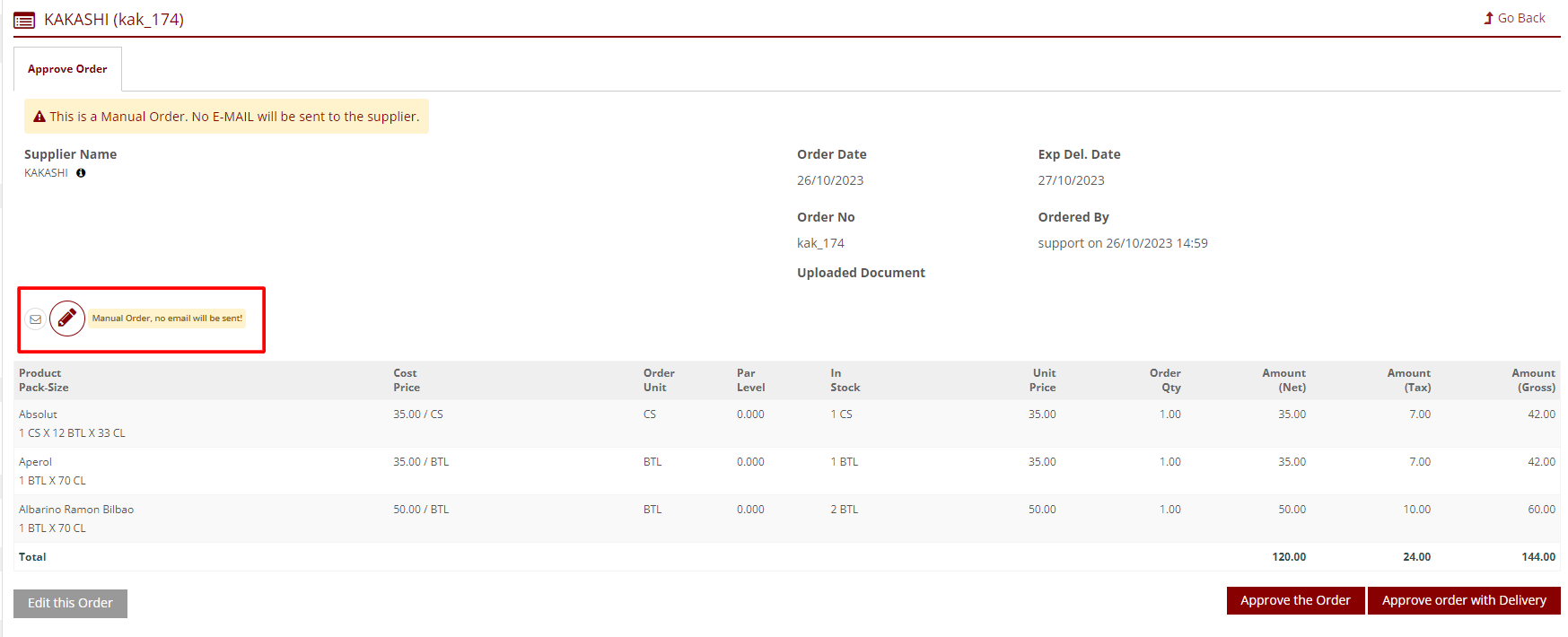Viewport: 1568px width, 637px height.
Task: Click the Order Date value 26/10/2023
Action: click(x=830, y=180)
